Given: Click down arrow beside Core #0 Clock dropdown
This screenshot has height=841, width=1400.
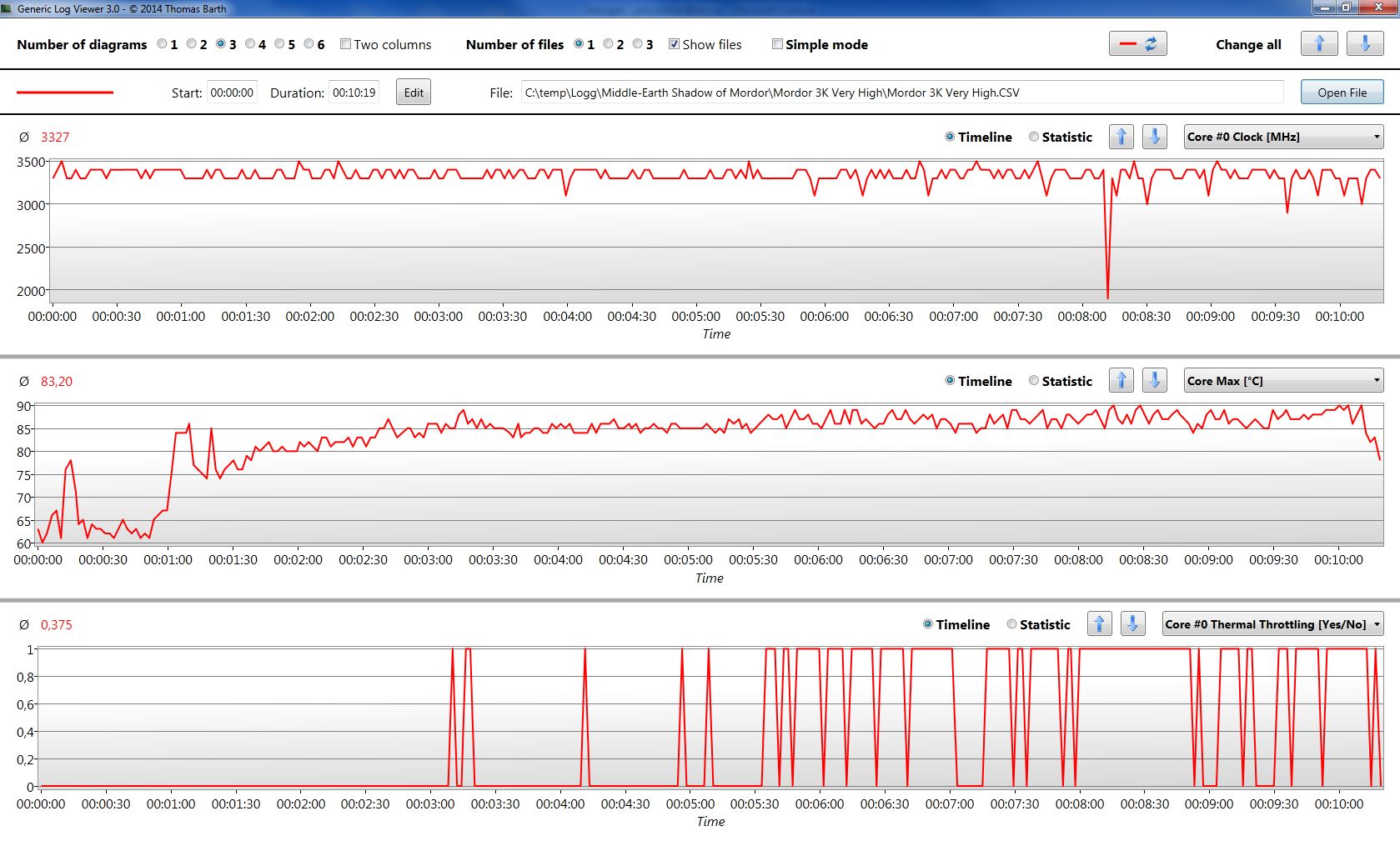Looking at the screenshot, I should [1155, 137].
